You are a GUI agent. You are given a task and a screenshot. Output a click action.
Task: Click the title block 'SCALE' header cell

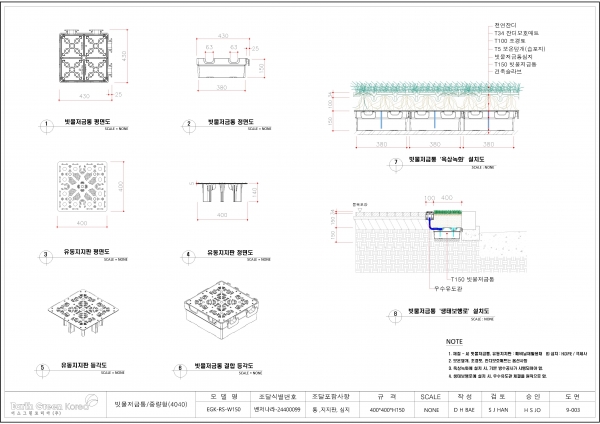point(430,397)
